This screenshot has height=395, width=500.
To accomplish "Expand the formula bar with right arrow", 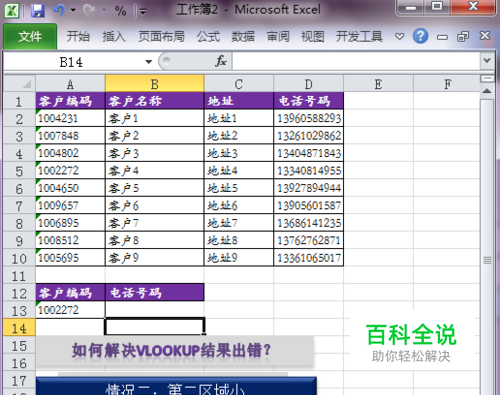I will click(487, 61).
